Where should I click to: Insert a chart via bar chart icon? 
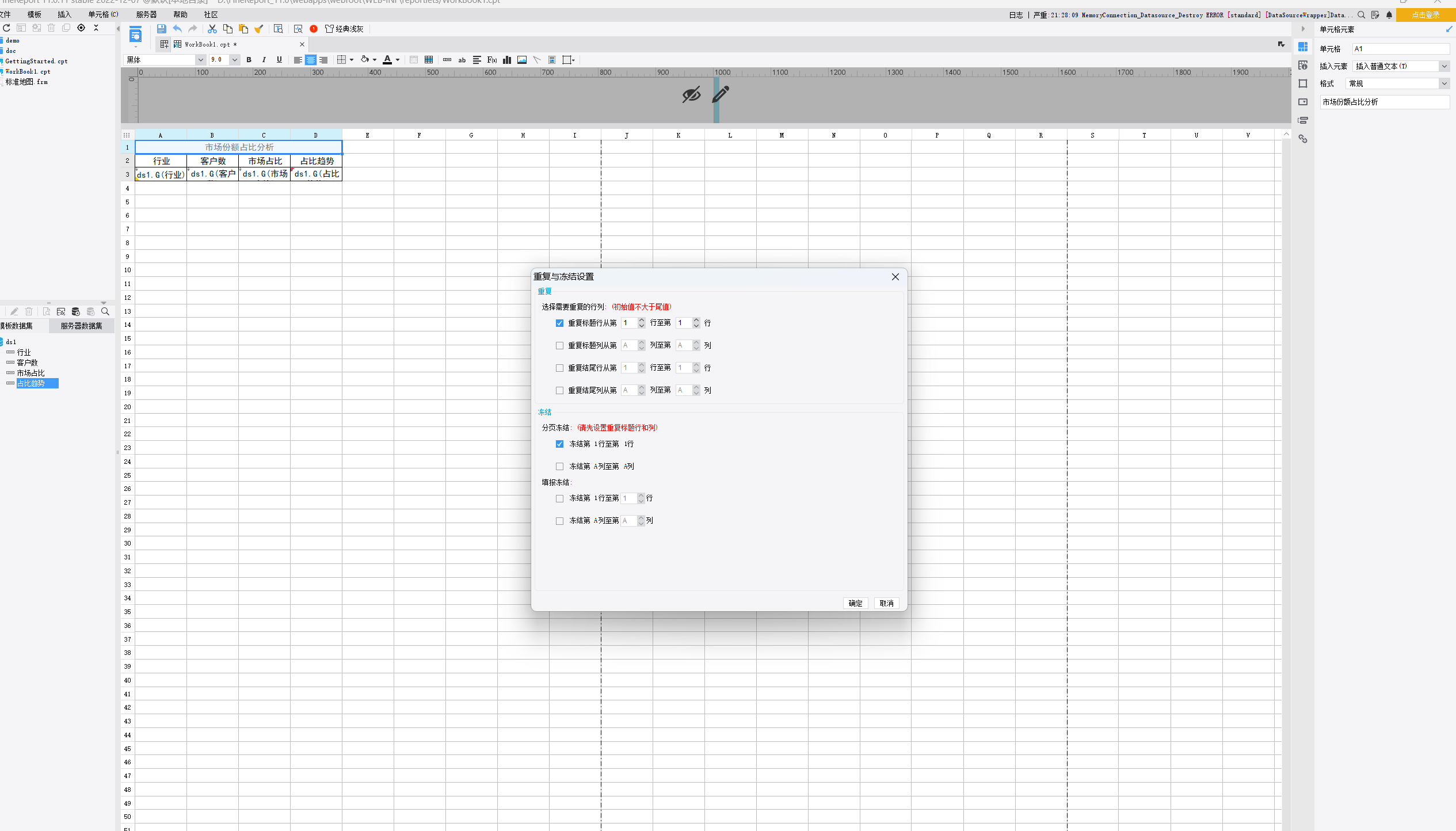[x=507, y=60]
